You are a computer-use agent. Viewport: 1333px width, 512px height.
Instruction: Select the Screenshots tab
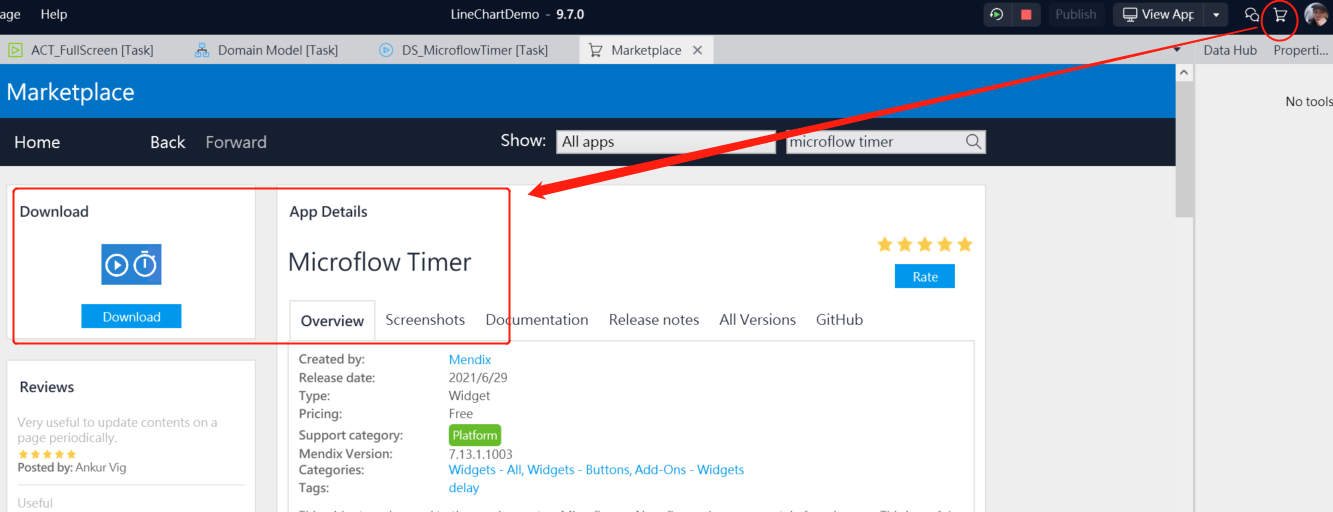coord(425,320)
